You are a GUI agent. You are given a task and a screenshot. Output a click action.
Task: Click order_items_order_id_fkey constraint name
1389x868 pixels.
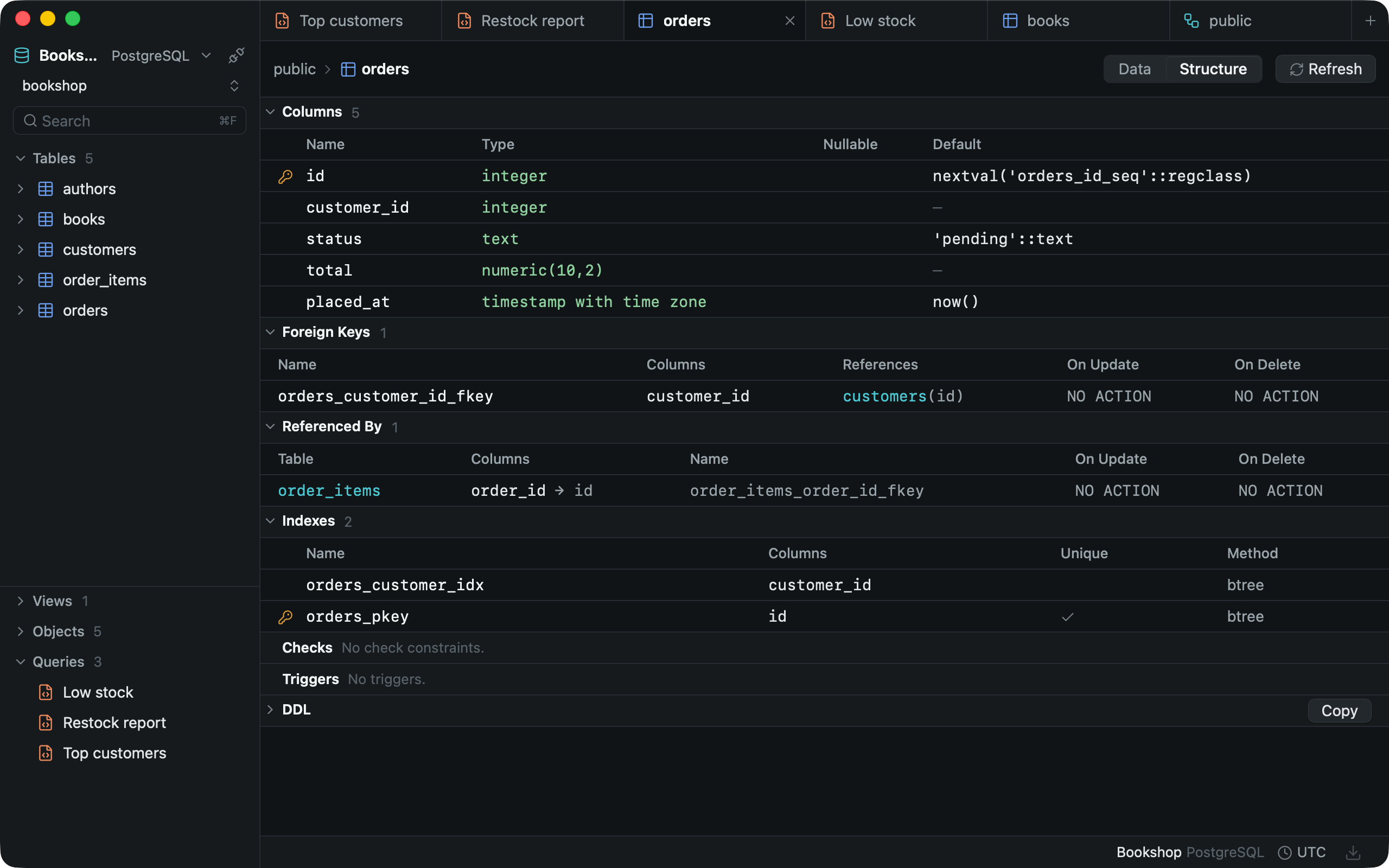click(806, 491)
